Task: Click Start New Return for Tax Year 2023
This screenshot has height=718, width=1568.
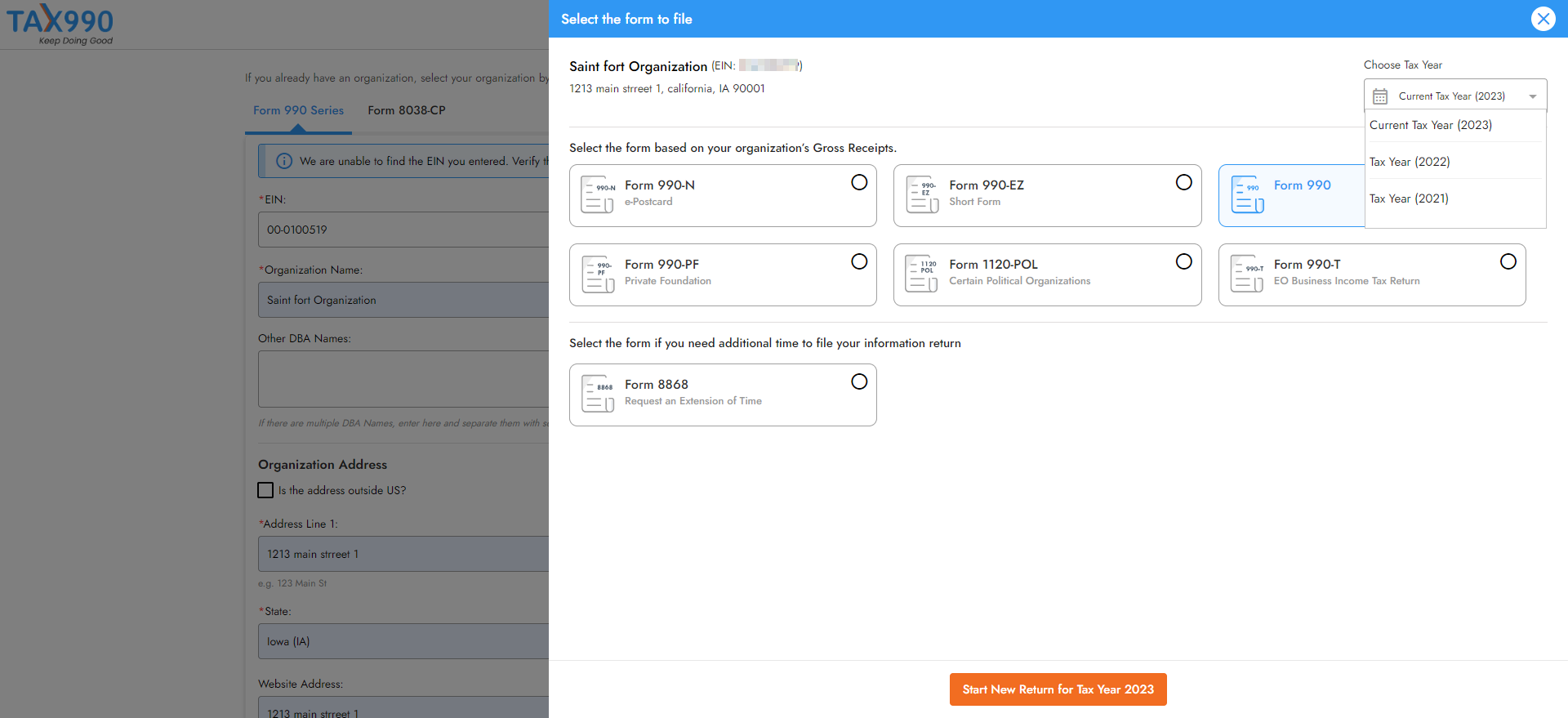Action: click(1058, 689)
